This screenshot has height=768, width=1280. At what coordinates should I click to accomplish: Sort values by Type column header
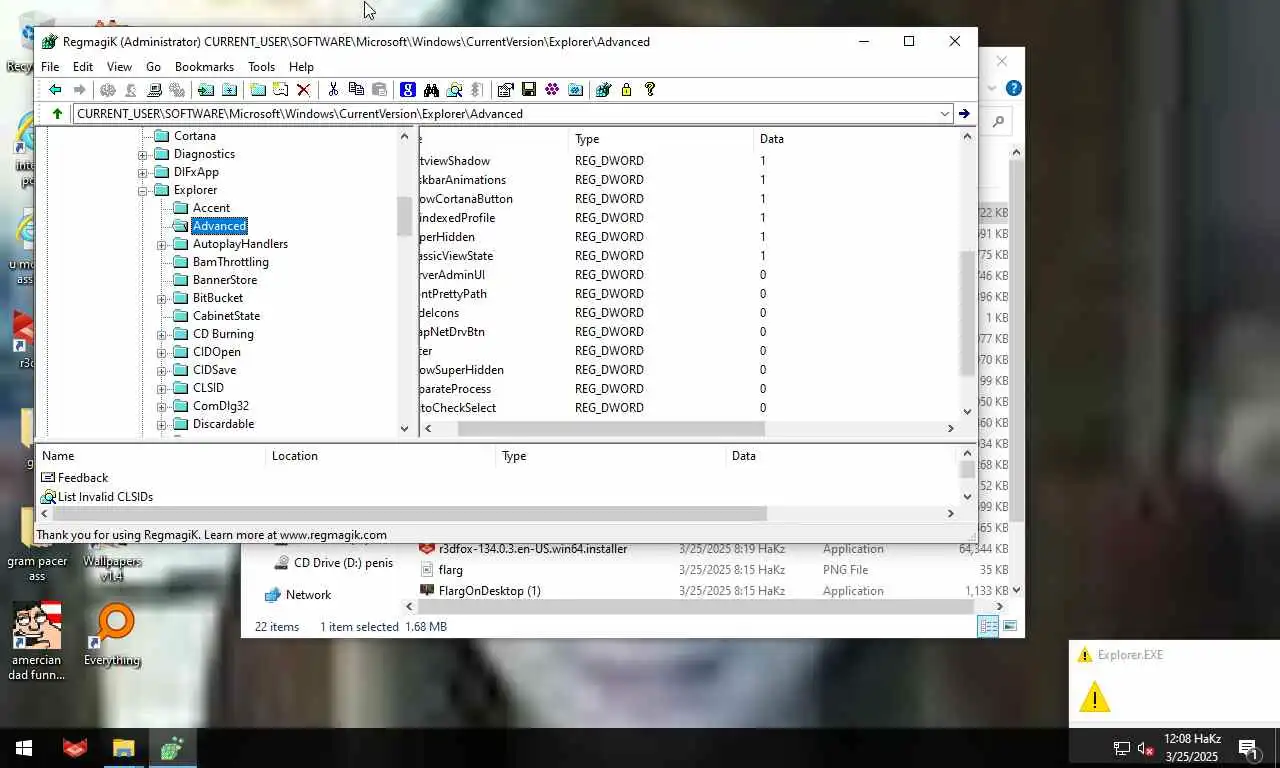pyautogui.click(x=661, y=139)
